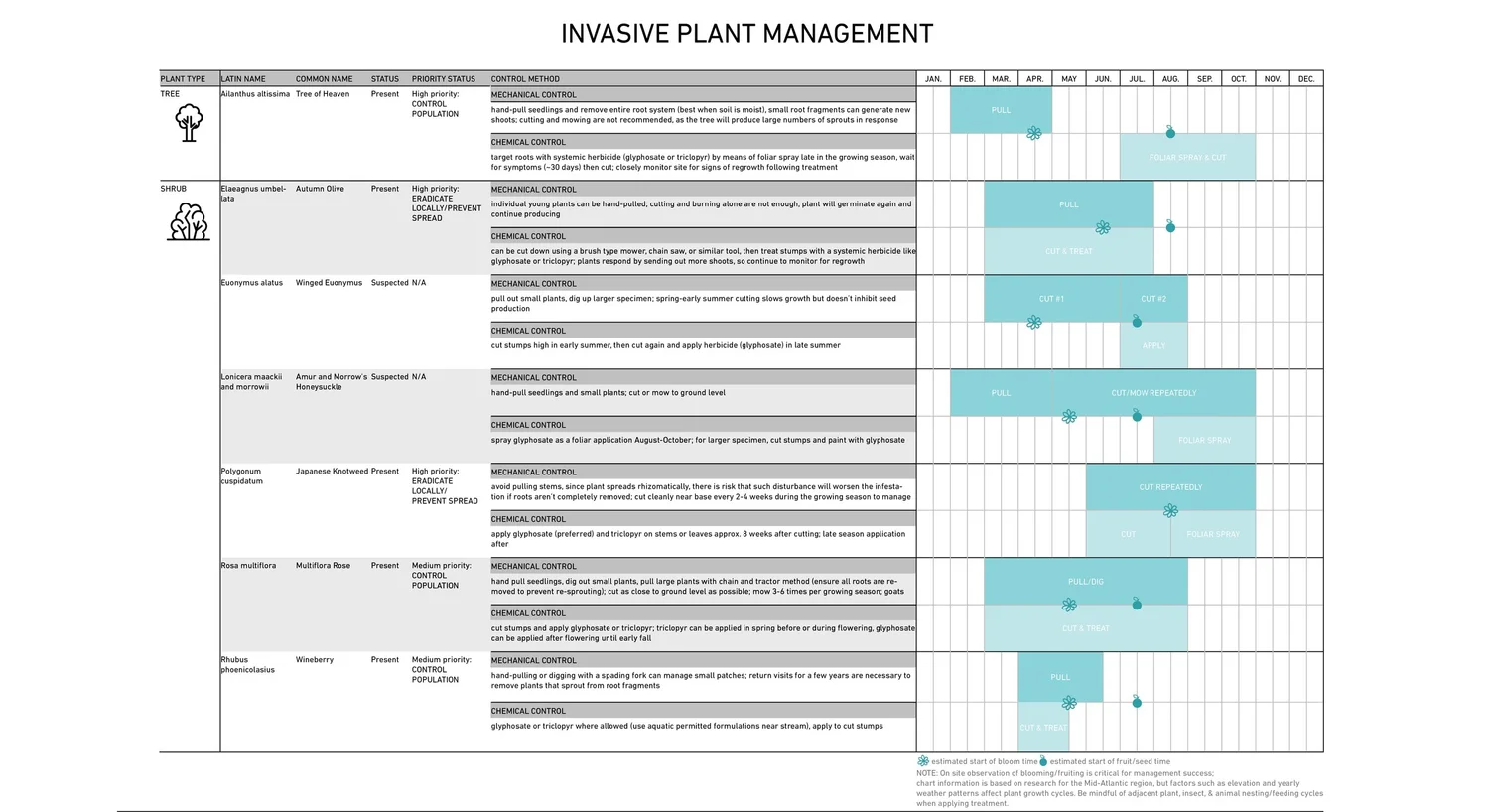This screenshot has width=1489, height=812.
Task: Select the JAN. month header
Action: tap(933, 79)
